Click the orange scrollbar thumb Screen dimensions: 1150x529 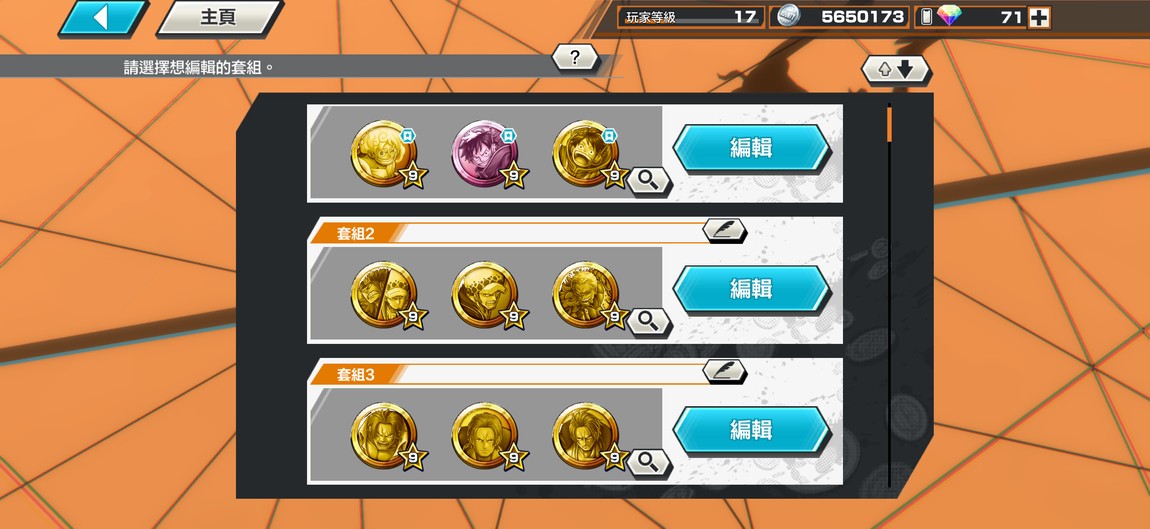[890, 123]
